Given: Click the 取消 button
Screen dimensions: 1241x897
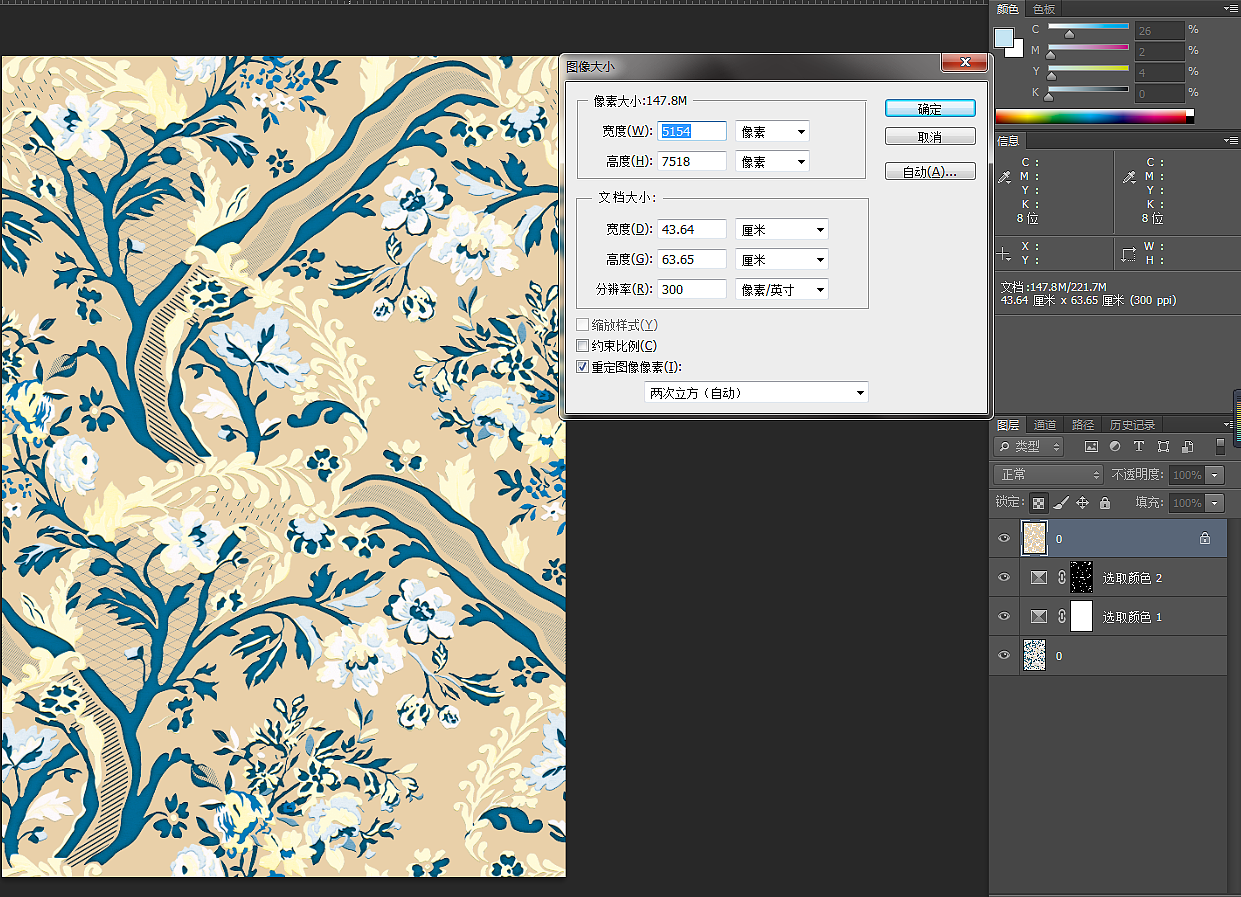Looking at the screenshot, I should pyautogui.click(x=930, y=137).
